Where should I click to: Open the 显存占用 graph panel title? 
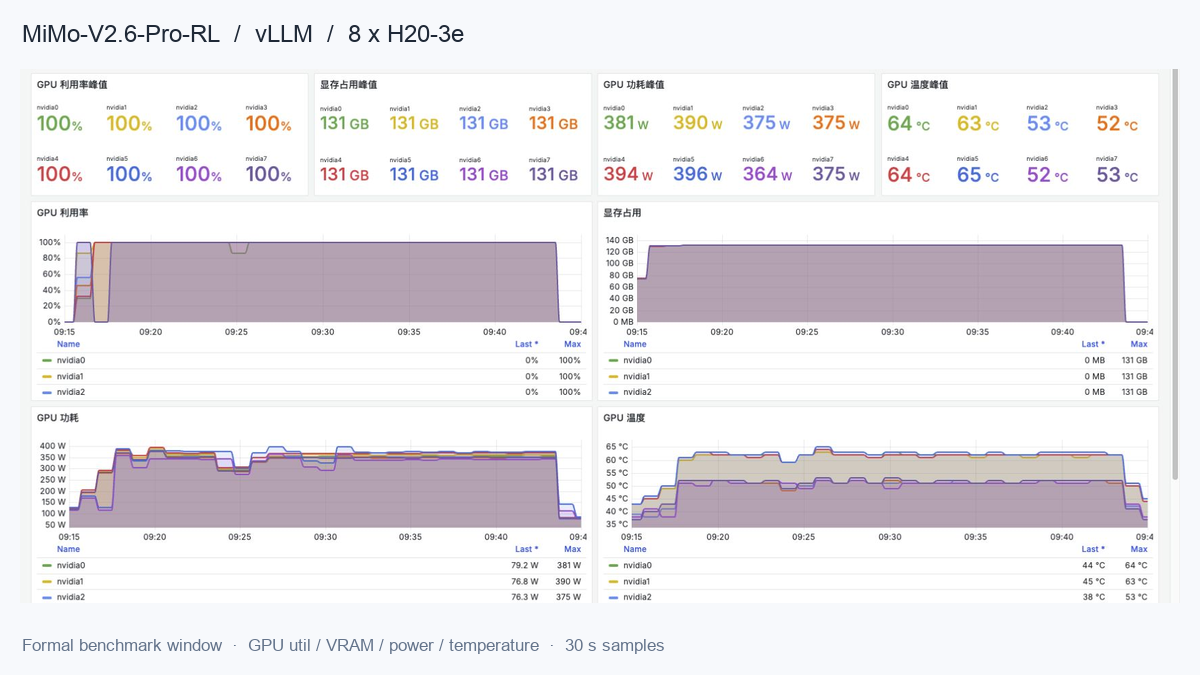click(622, 213)
